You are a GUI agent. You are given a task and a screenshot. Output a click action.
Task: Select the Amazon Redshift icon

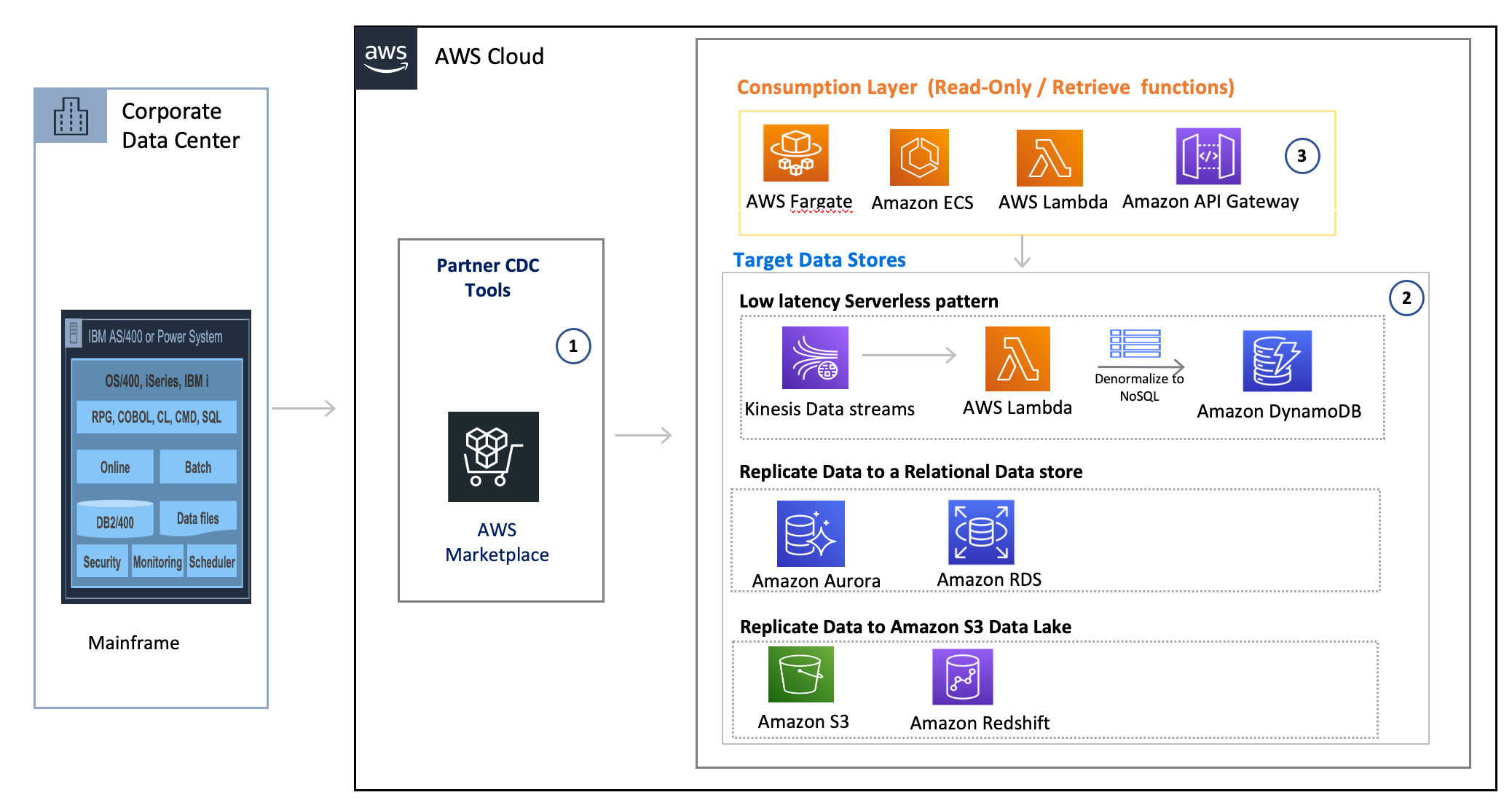pos(962,676)
